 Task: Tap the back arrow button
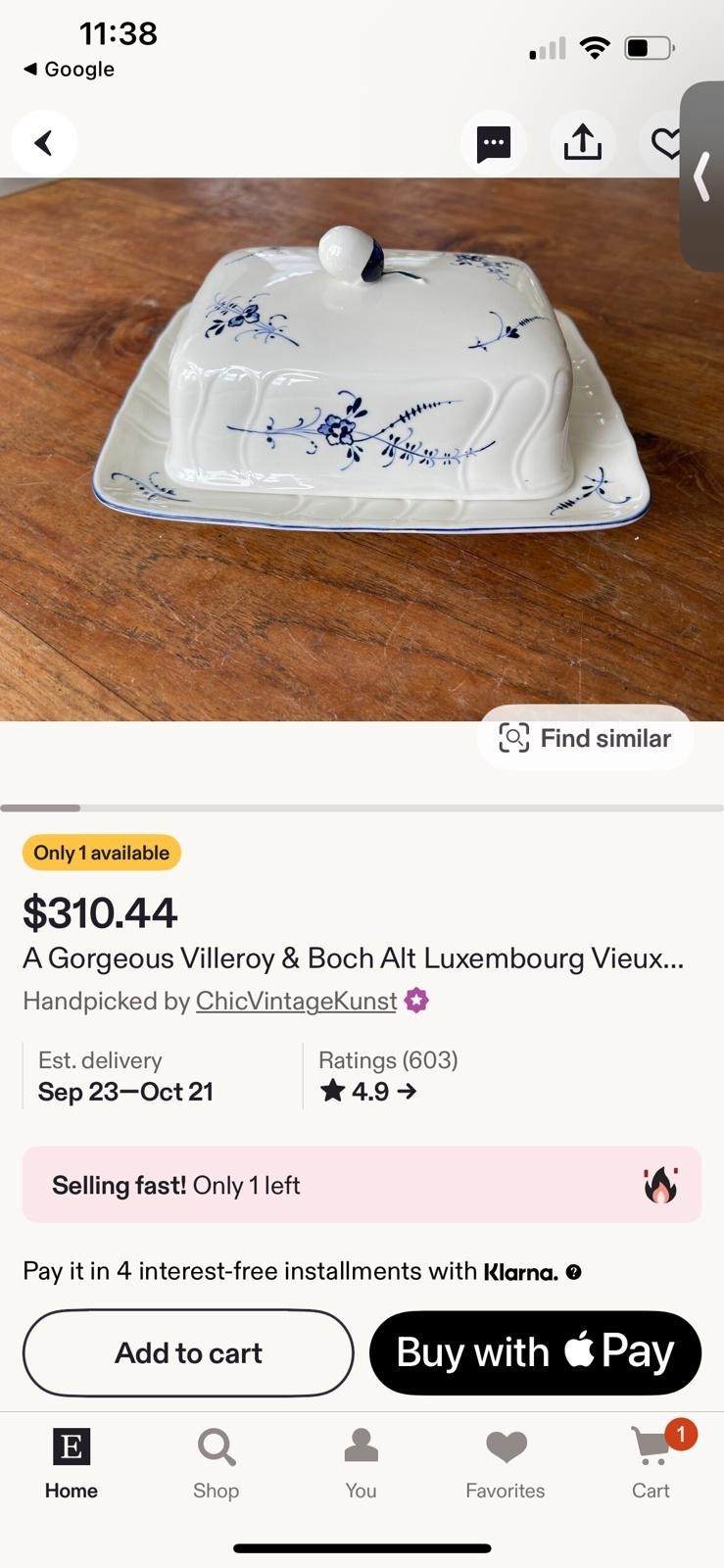[44, 144]
